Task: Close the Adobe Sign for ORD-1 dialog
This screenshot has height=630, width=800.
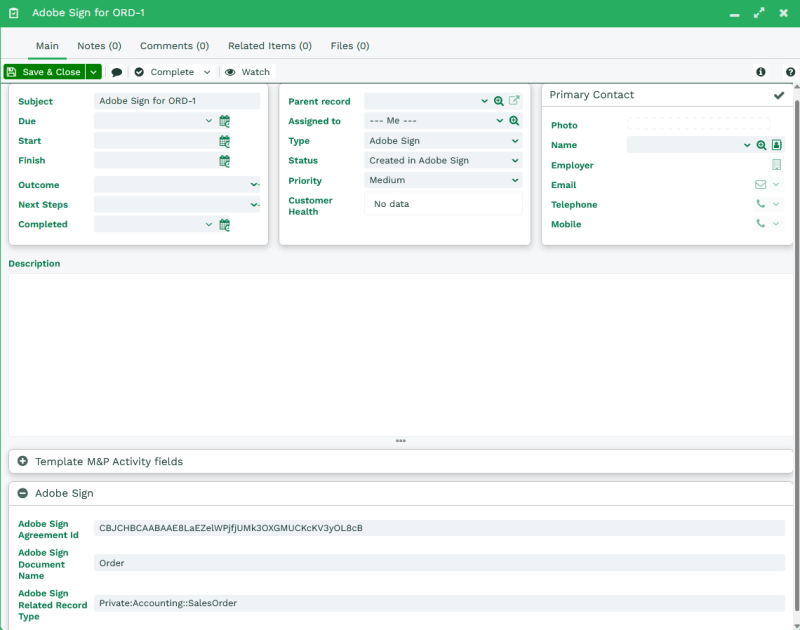Action: click(784, 13)
